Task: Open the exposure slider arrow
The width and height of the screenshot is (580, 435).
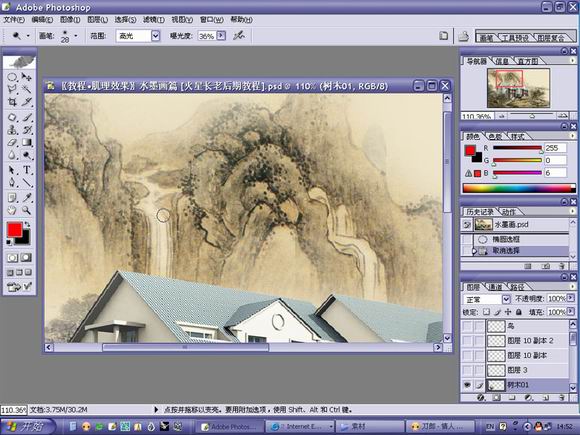Action: (221, 36)
